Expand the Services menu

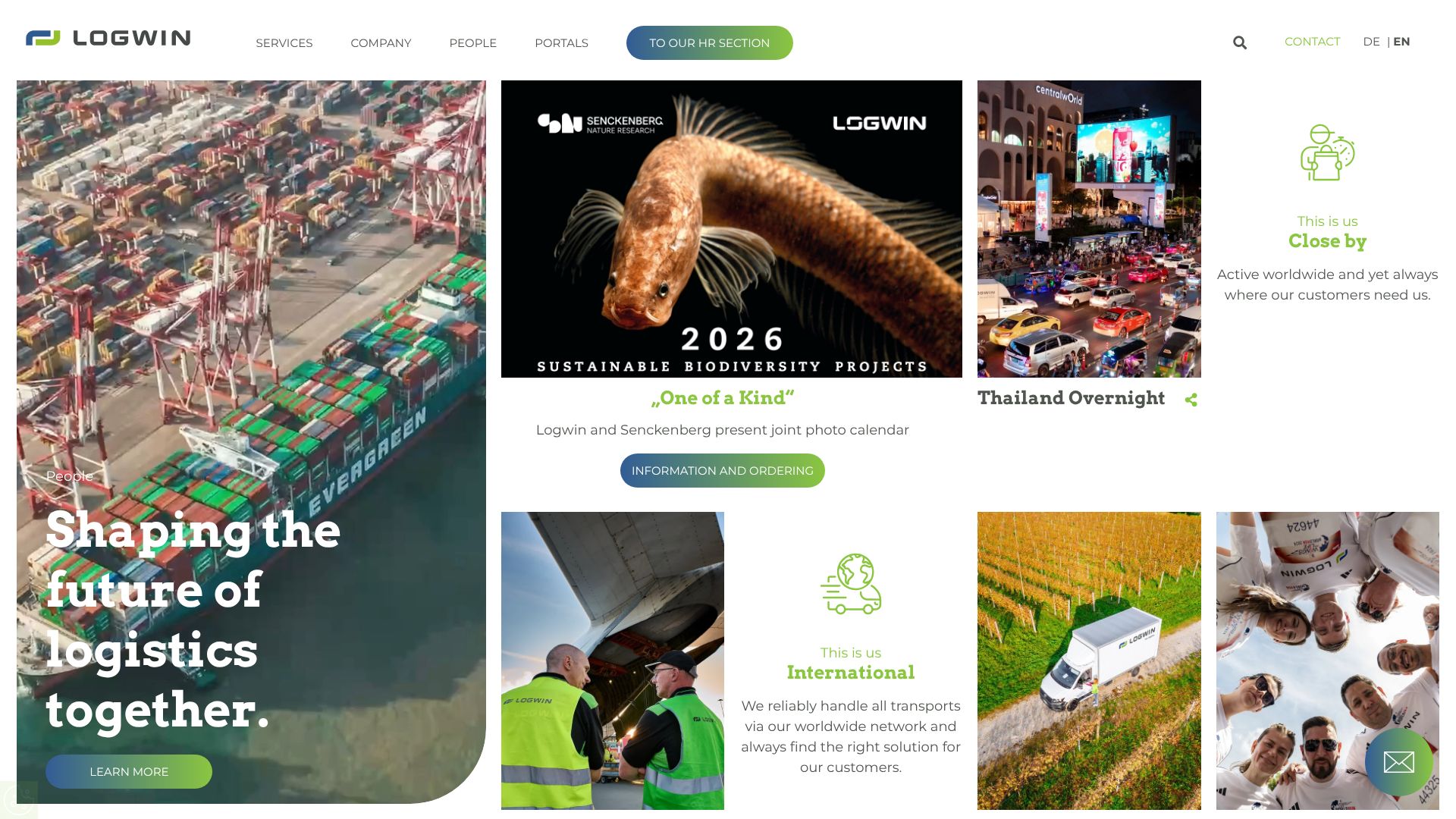(x=284, y=43)
